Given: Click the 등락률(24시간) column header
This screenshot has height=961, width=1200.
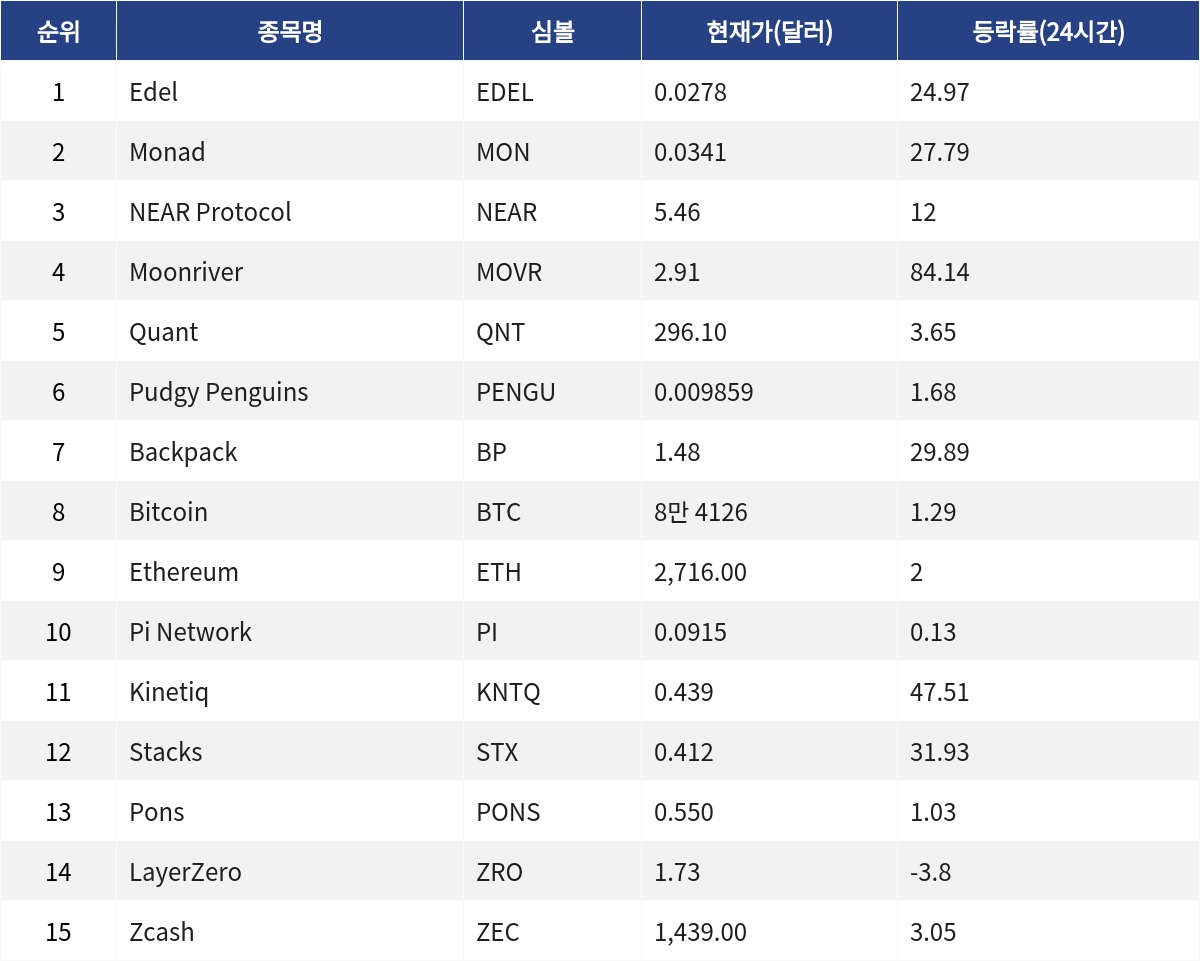Looking at the screenshot, I should coord(1048,31).
